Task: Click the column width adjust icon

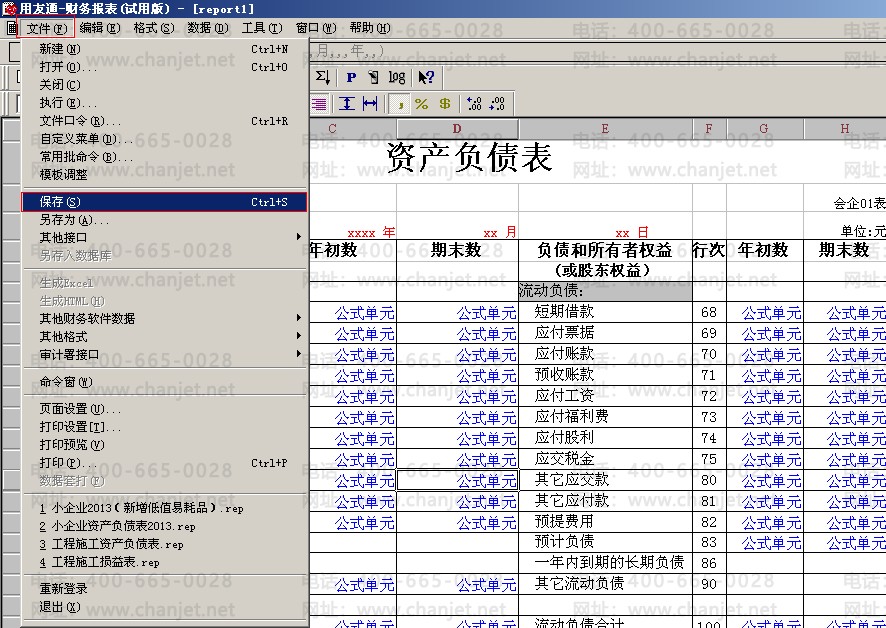Action: (370, 104)
